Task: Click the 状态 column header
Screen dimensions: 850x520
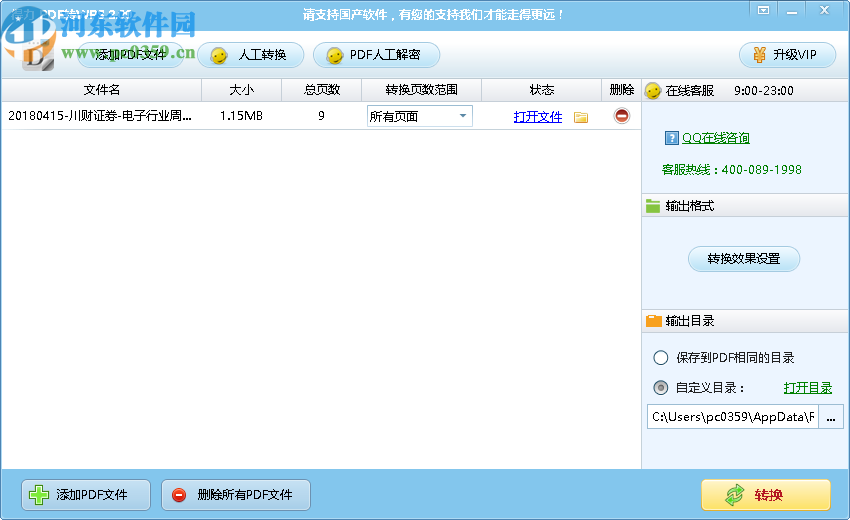Action: point(542,90)
